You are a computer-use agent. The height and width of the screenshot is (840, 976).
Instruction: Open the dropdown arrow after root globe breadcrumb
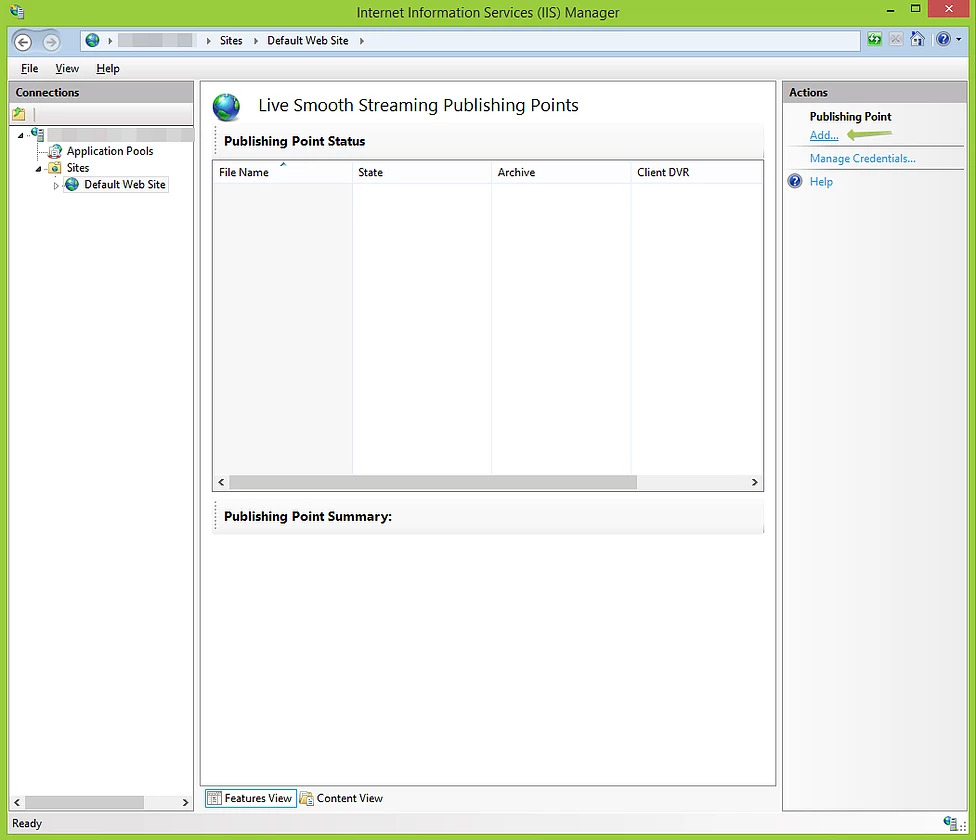pyautogui.click(x=110, y=41)
